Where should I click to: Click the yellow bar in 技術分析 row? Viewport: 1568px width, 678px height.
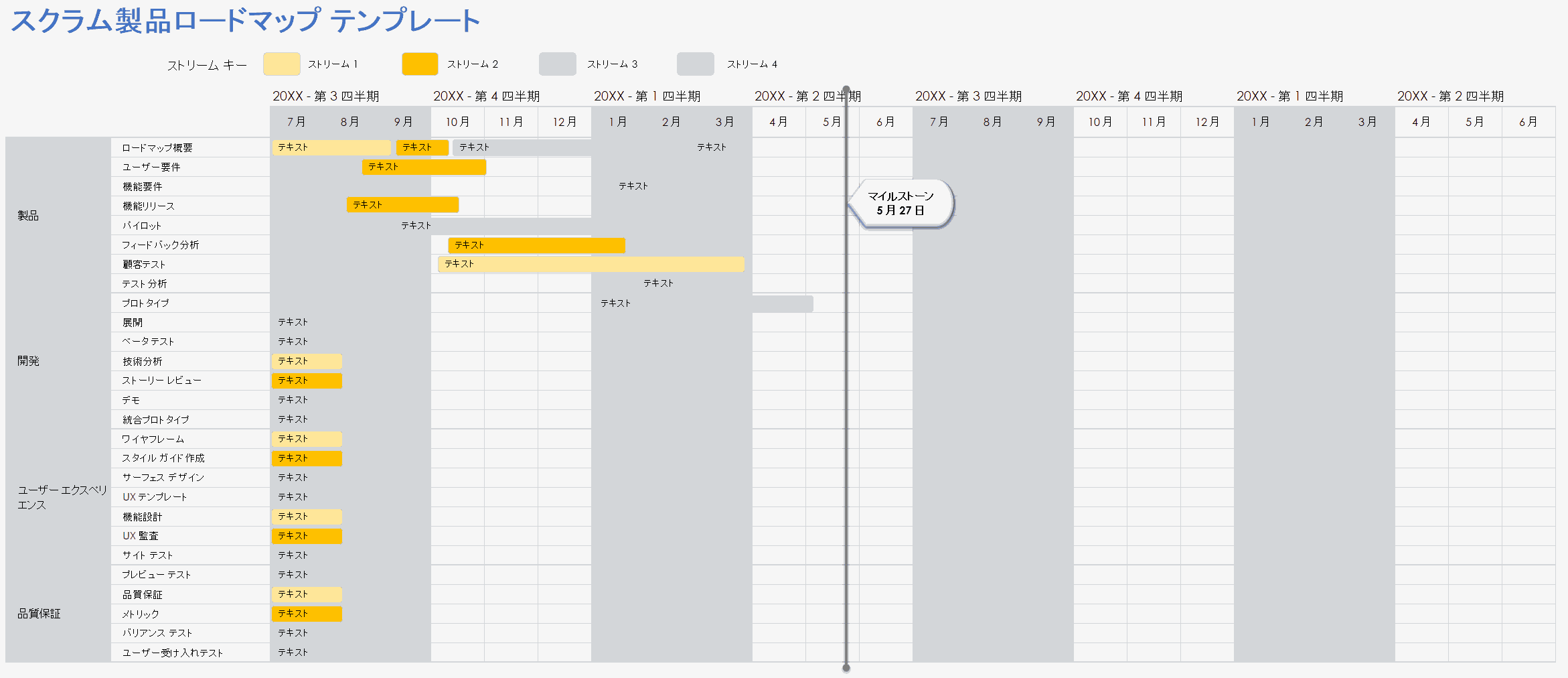coord(307,361)
